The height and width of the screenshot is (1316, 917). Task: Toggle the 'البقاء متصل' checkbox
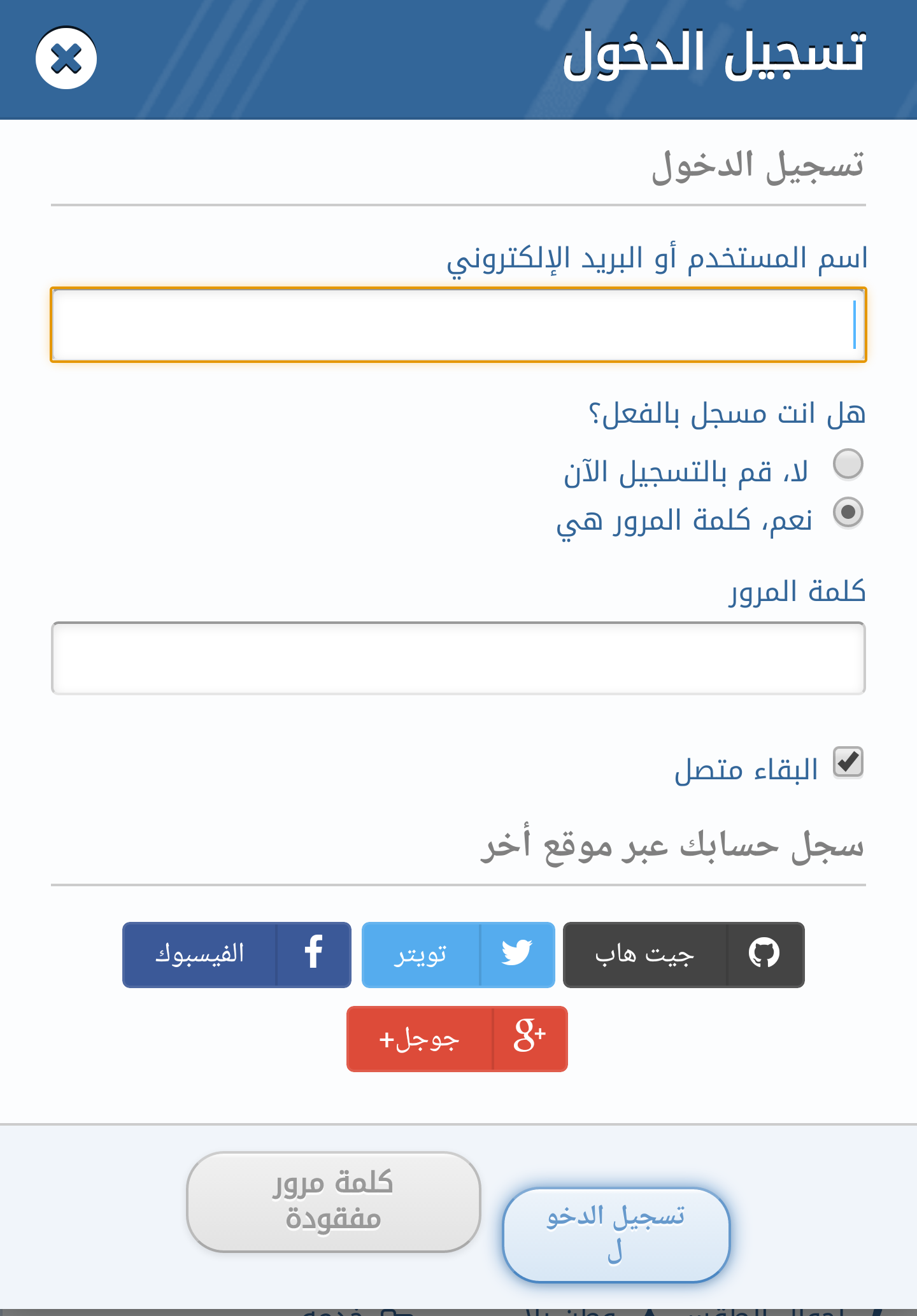(x=848, y=762)
